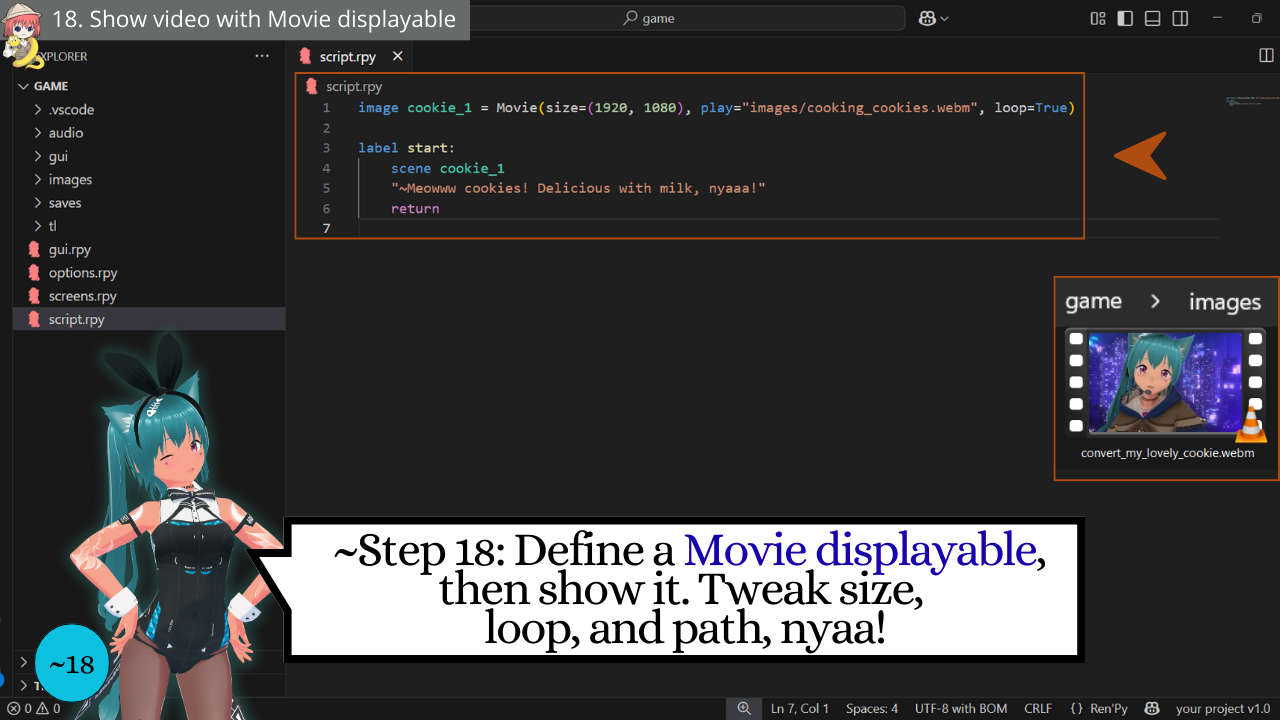Expand the images folder
The height and width of the screenshot is (720, 1280).
(x=70, y=179)
